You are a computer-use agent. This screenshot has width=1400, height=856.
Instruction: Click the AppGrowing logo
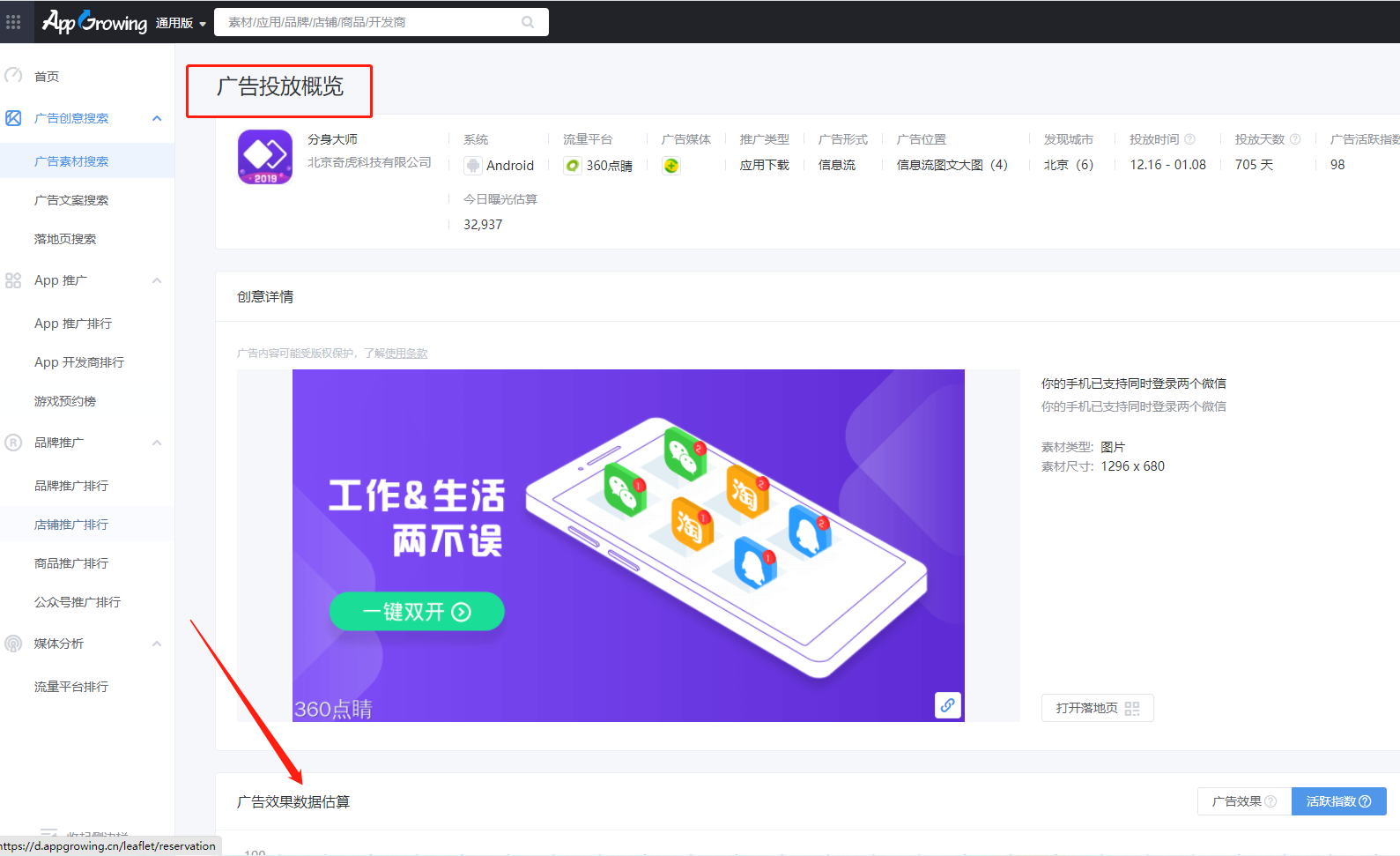[95, 21]
